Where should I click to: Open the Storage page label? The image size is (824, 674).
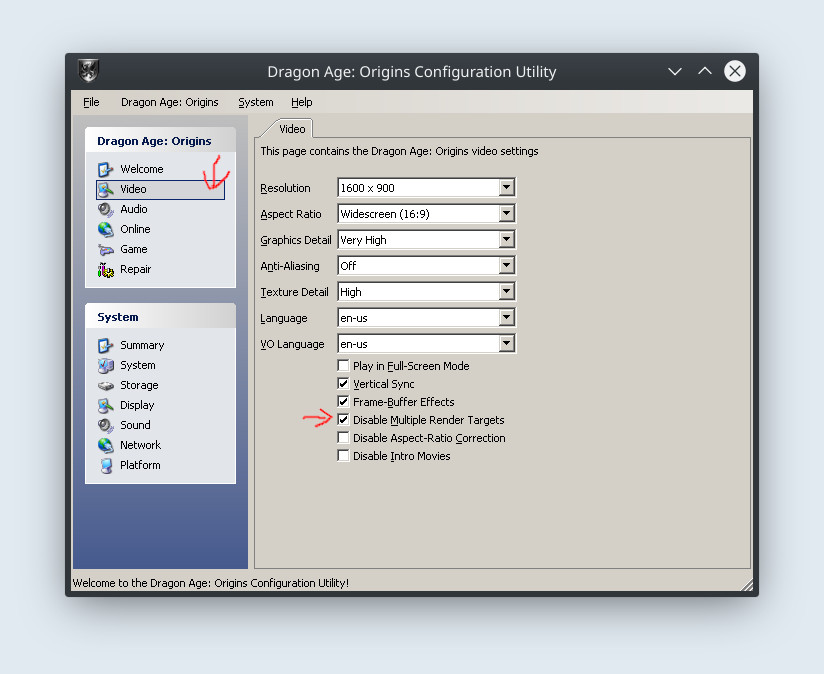tap(139, 385)
